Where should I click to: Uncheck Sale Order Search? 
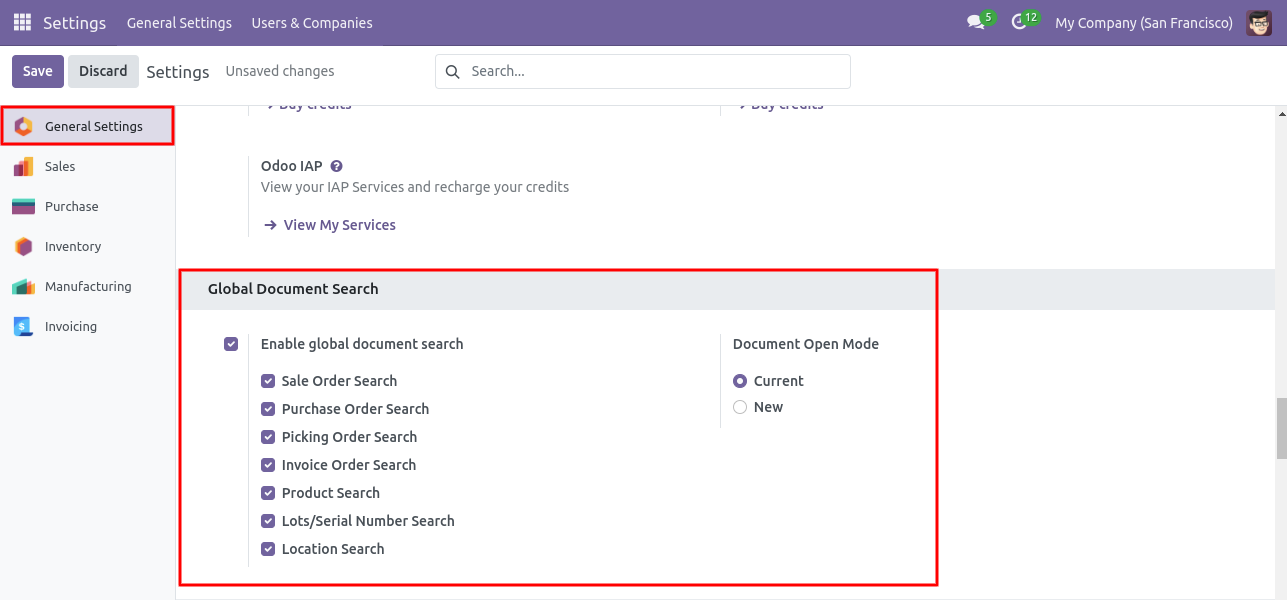(268, 381)
